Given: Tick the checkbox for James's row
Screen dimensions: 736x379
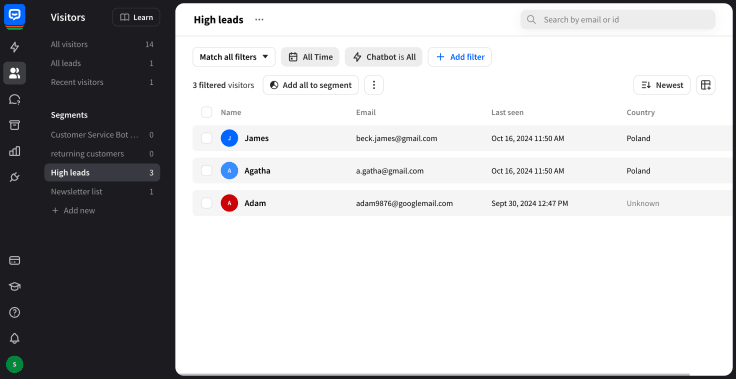Looking at the screenshot, I should click(207, 138).
